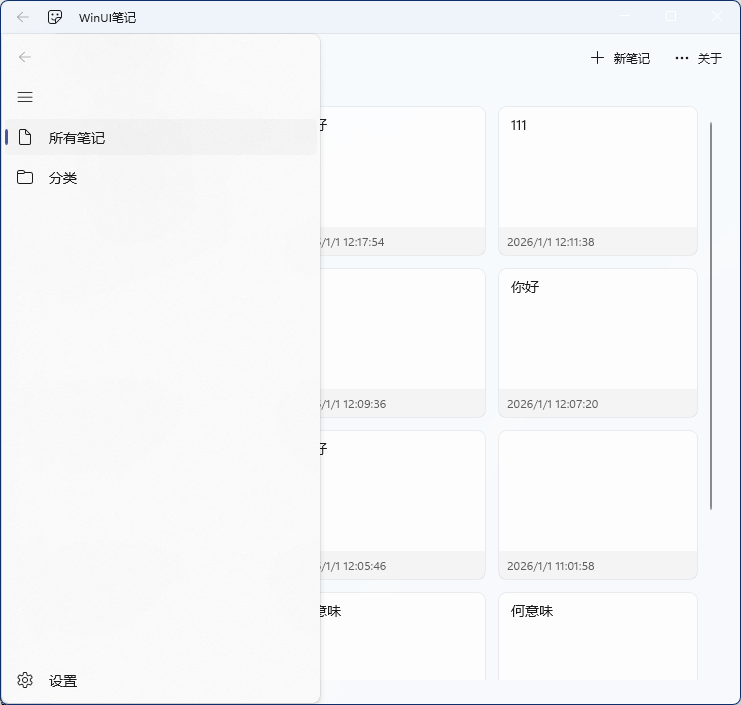
Task: Open the 关于 page text button
Action: (709, 59)
